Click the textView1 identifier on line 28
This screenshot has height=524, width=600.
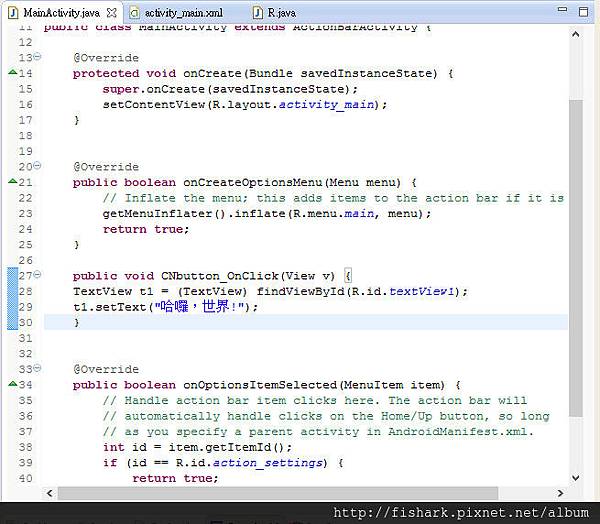(422, 292)
